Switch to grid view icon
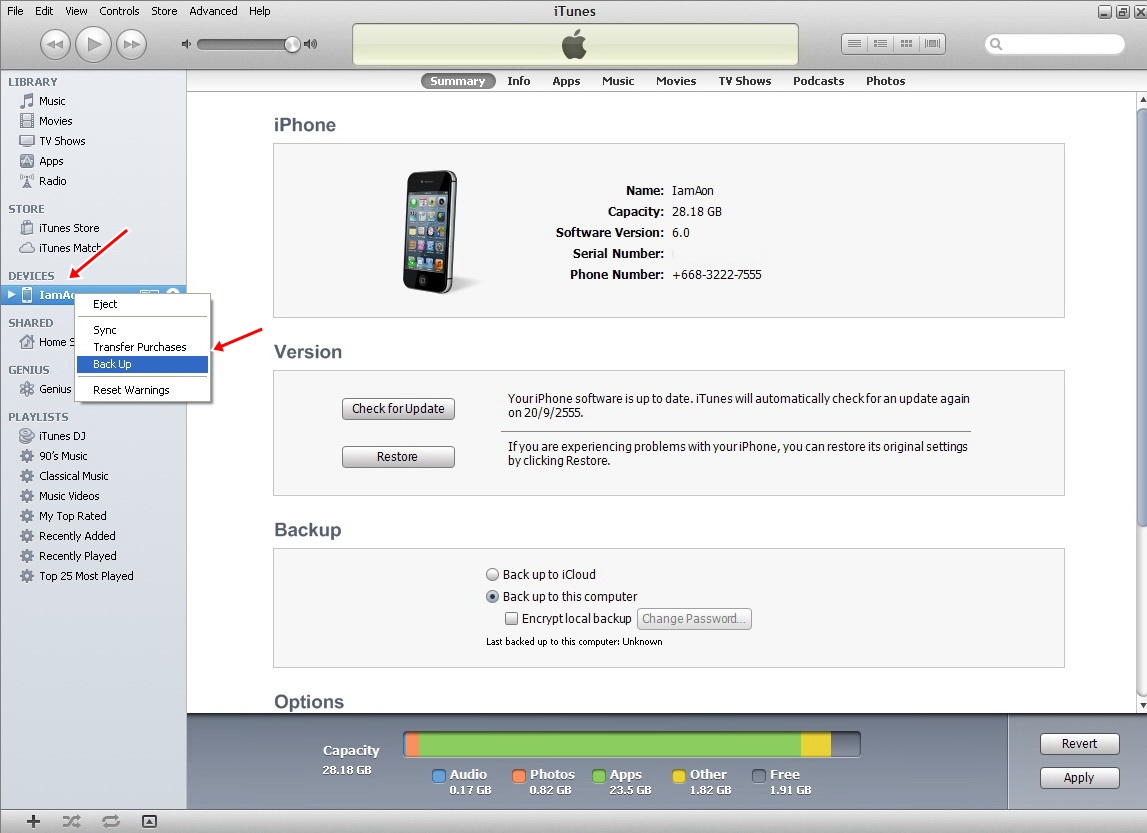 click(906, 44)
